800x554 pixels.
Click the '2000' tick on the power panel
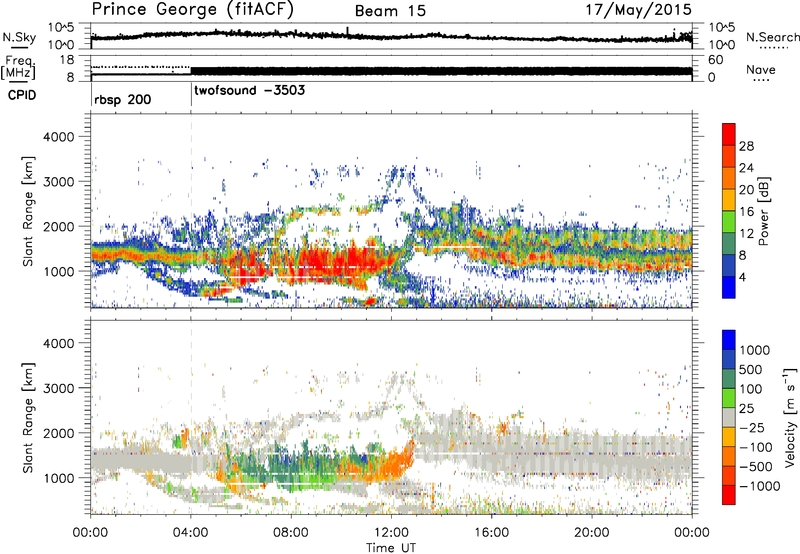pos(58,226)
